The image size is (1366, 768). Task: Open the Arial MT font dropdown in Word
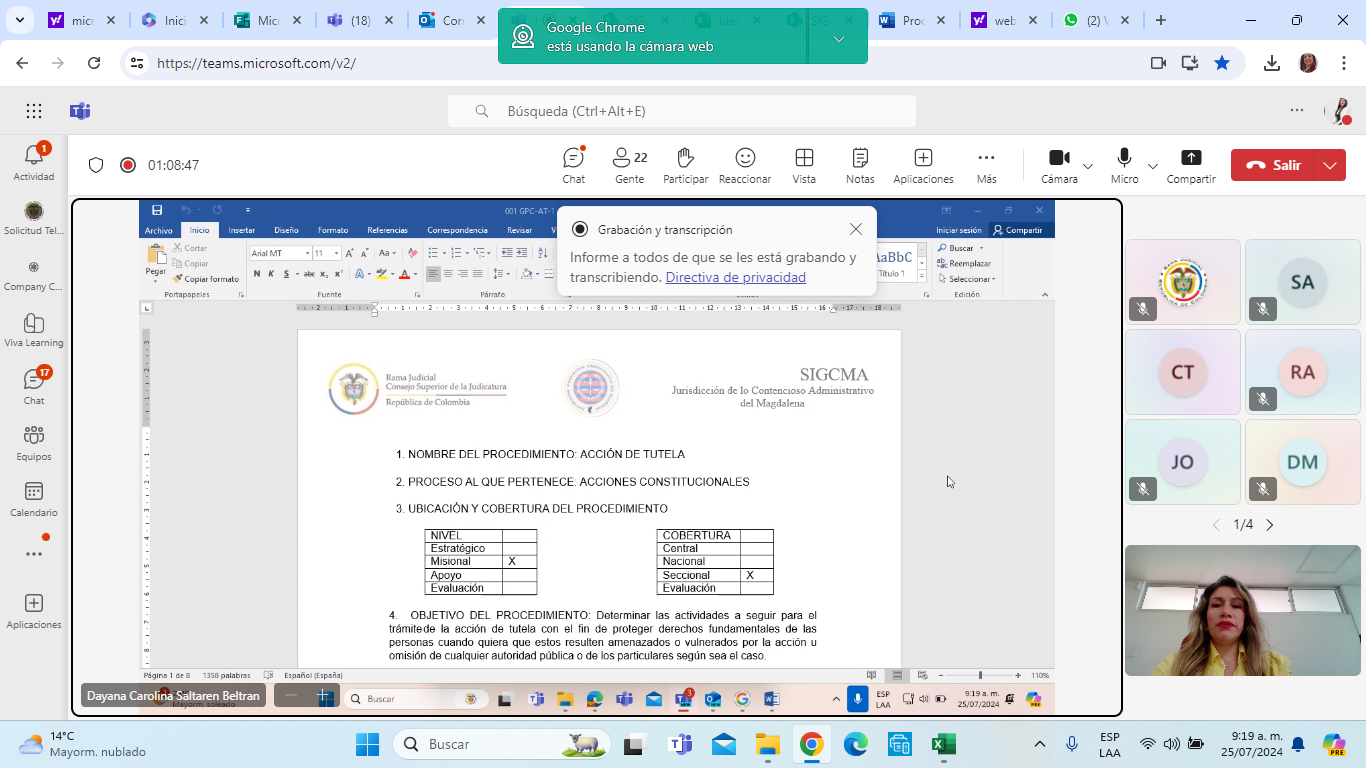308,253
